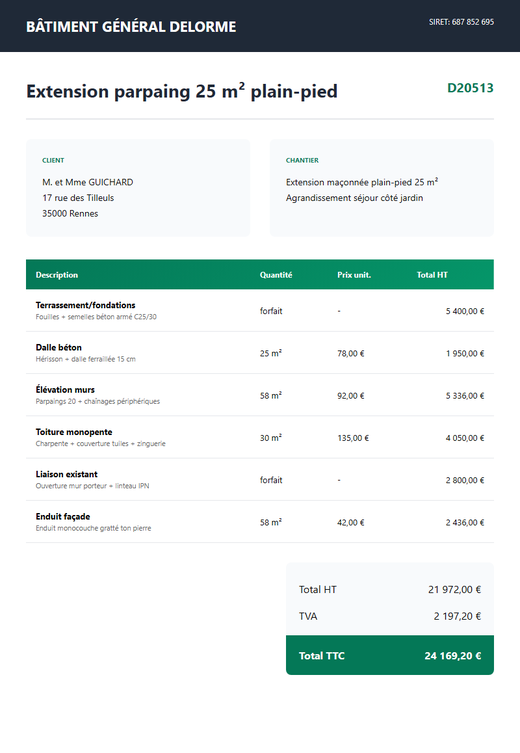This screenshot has height=753, width=520.
Task: Select the Enduit façade quantity 58 m²
Action: 271,522
